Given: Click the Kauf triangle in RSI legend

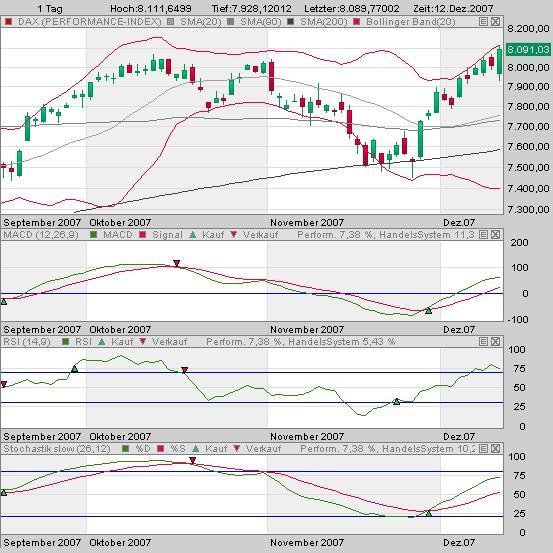Looking at the screenshot, I should pos(102,341).
